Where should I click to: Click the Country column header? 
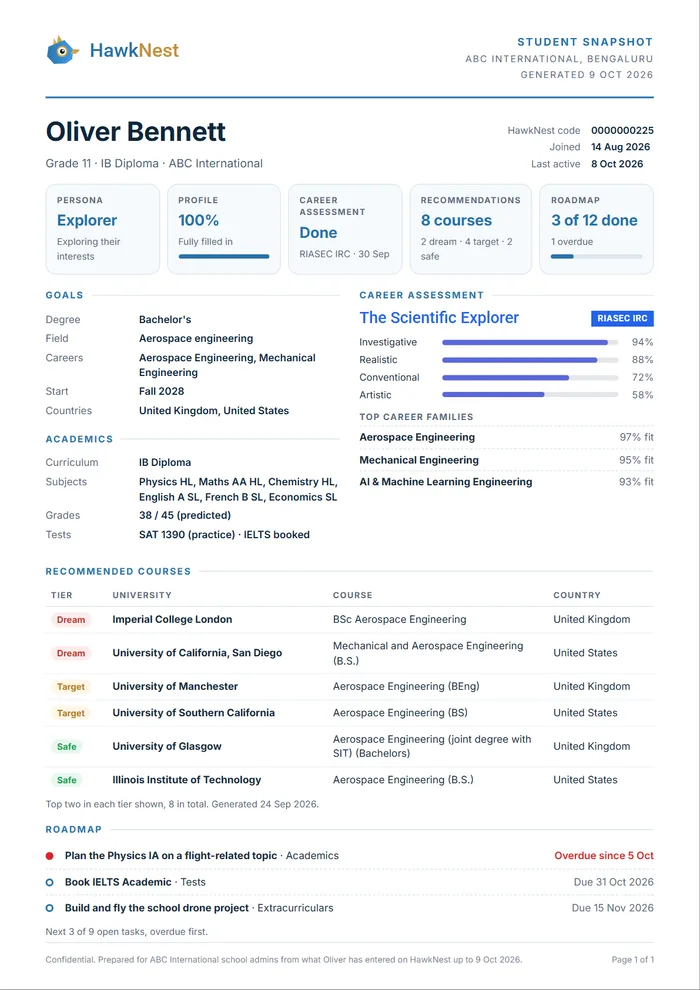pyautogui.click(x=577, y=595)
